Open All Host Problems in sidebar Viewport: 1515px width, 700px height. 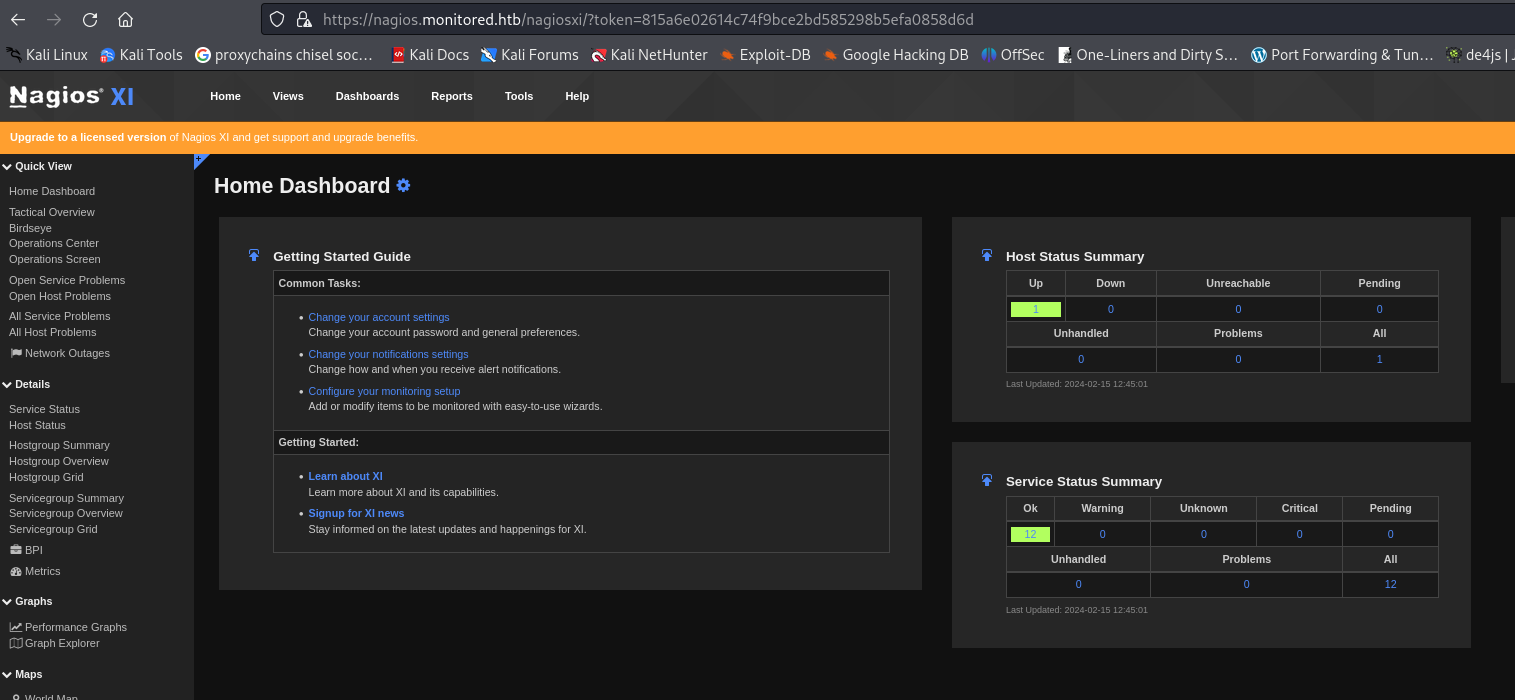53,332
